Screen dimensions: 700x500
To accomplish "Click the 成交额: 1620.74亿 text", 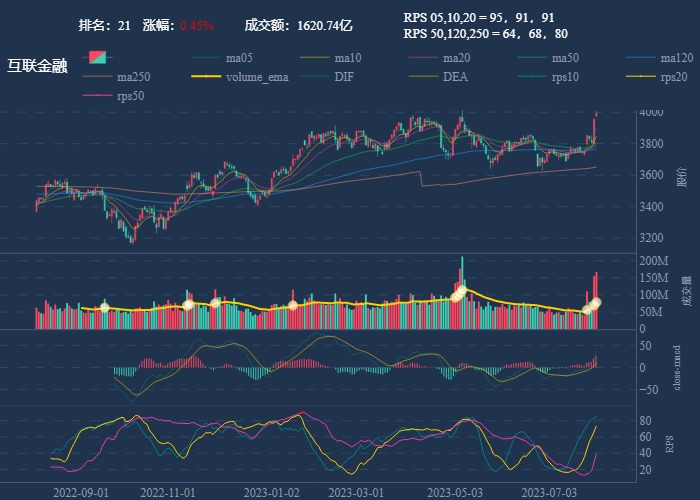I will point(298,25).
